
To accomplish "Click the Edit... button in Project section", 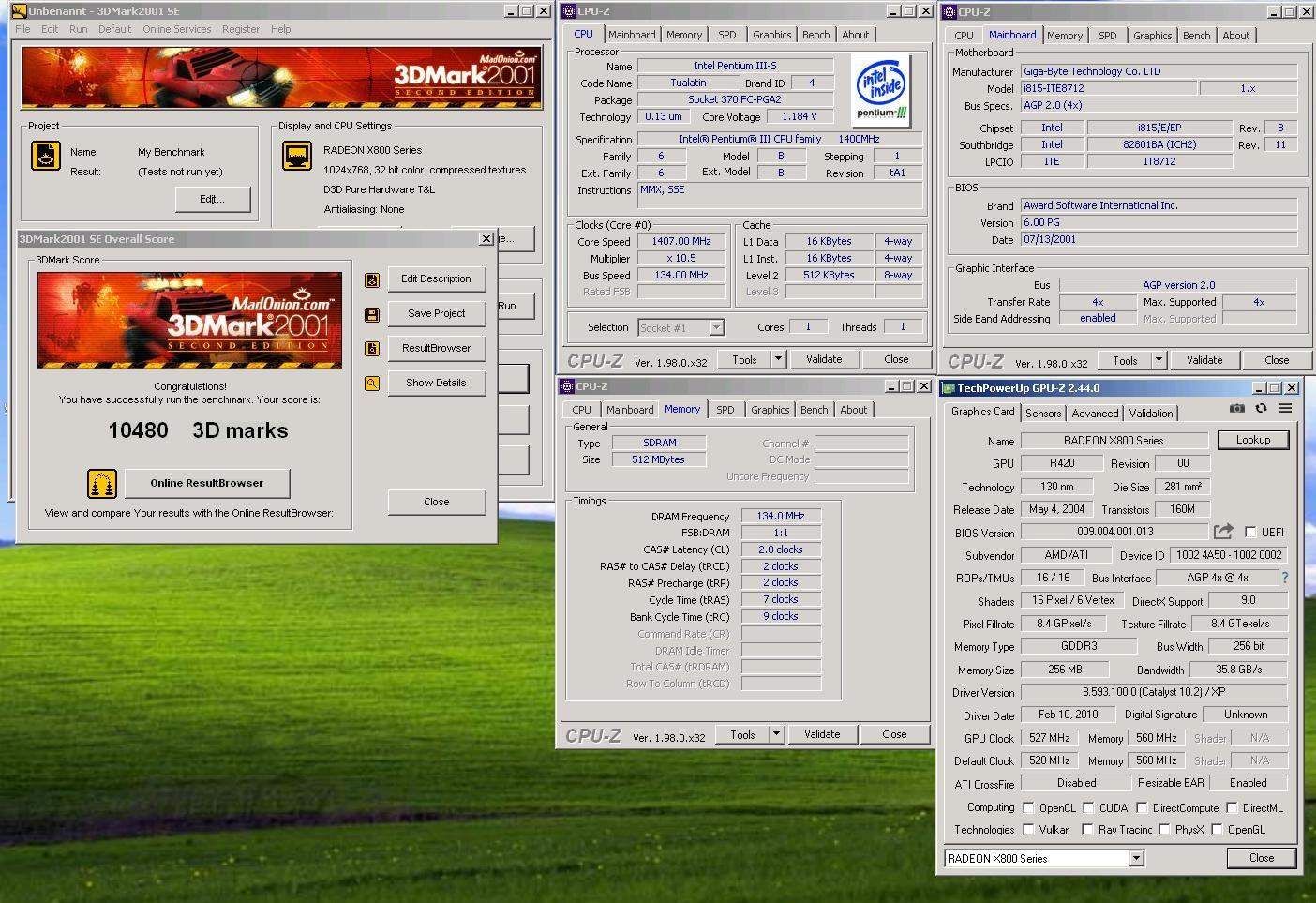I will coord(213,199).
